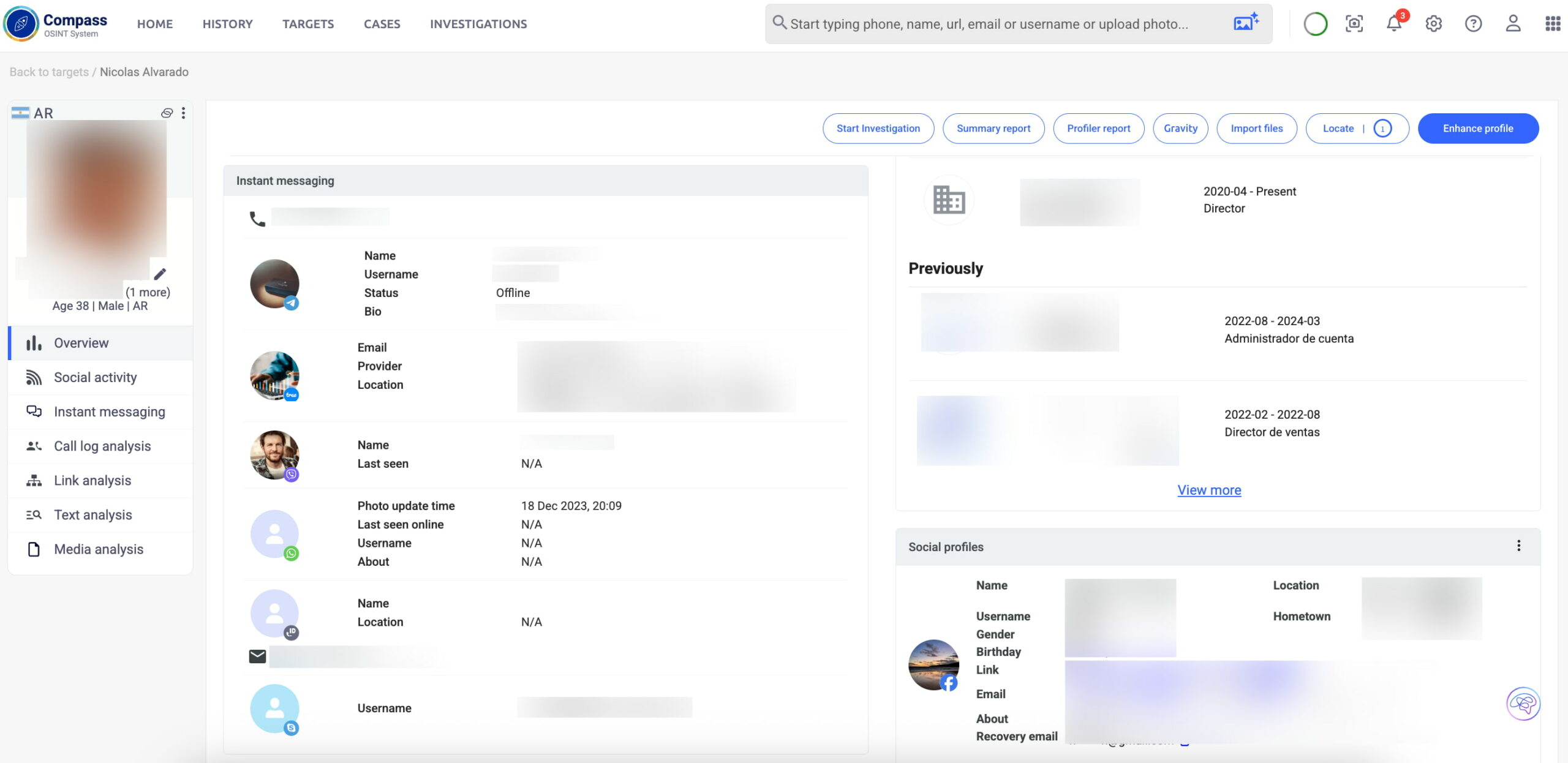Click the Enhance profile button
This screenshot has height=763, width=1568.
[1477, 129]
